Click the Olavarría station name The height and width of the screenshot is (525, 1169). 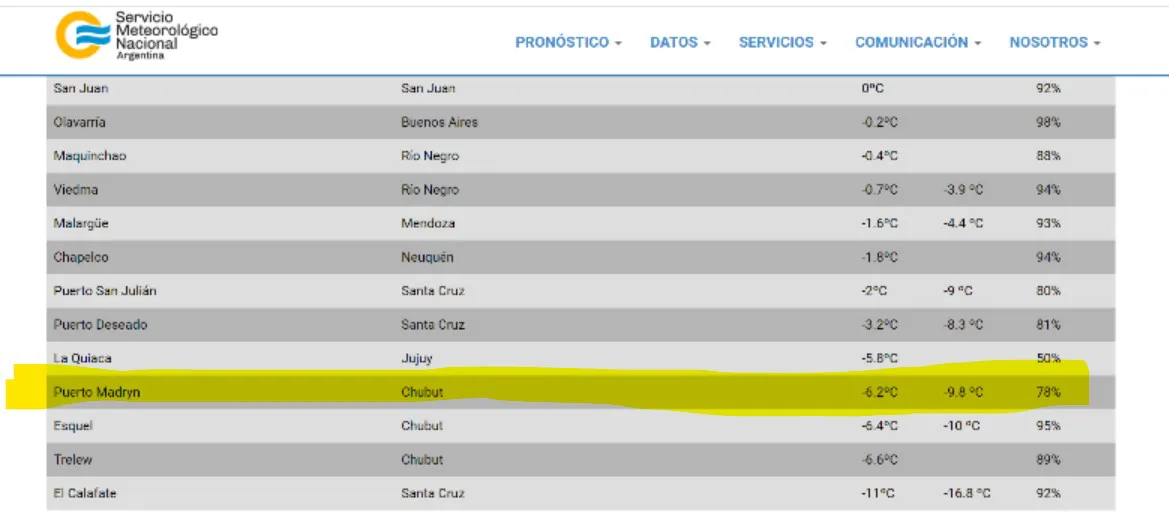[79, 122]
